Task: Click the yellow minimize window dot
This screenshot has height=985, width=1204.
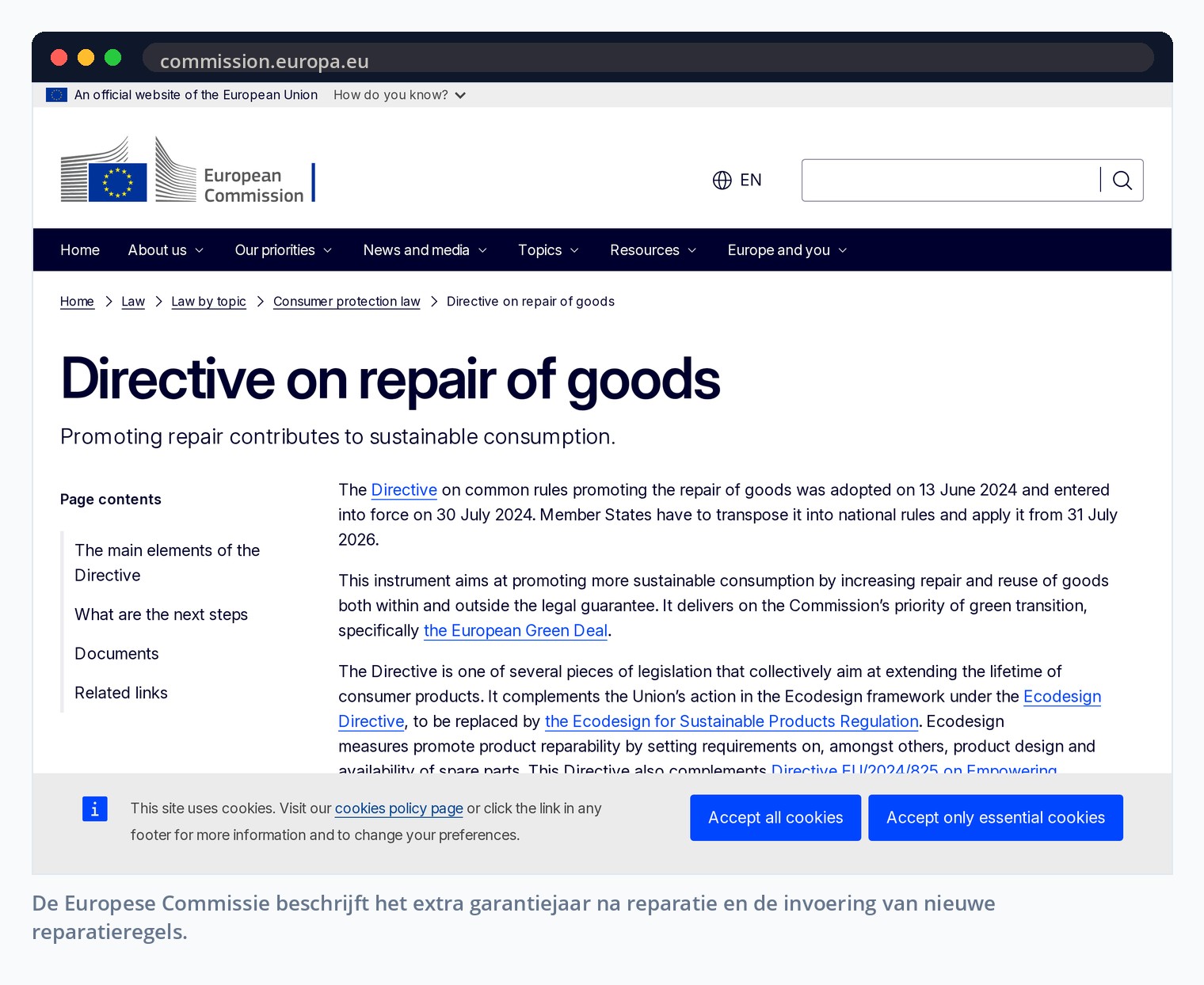Action: coord(86,57)
